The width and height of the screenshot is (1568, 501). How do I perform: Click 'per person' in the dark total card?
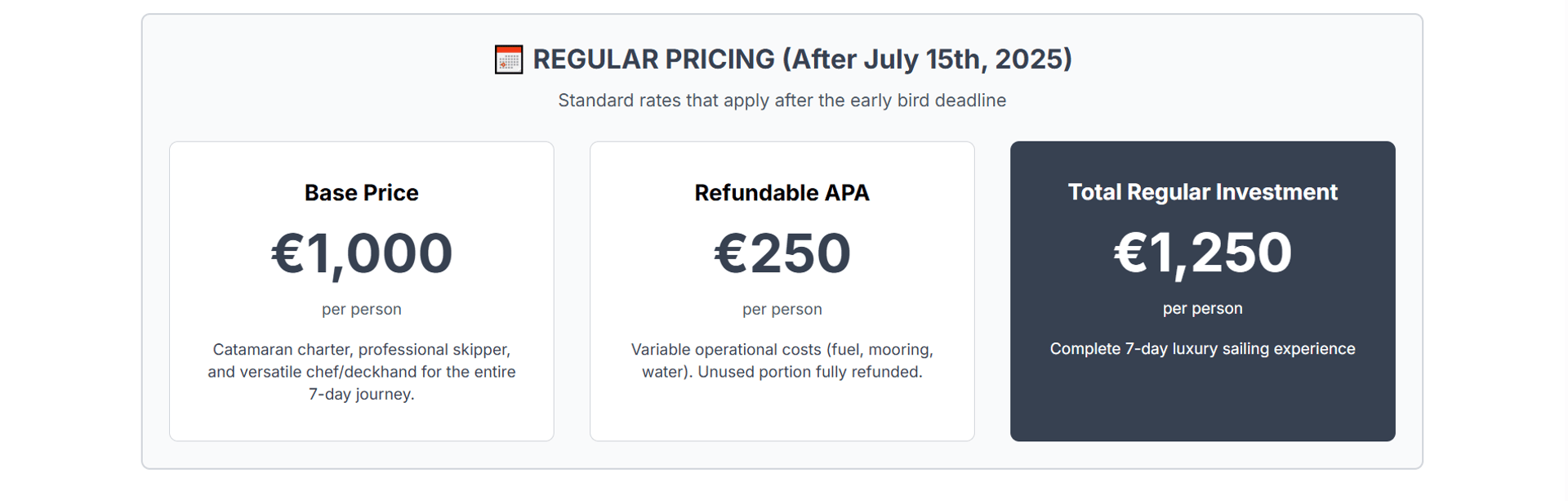click(1203, 308)
